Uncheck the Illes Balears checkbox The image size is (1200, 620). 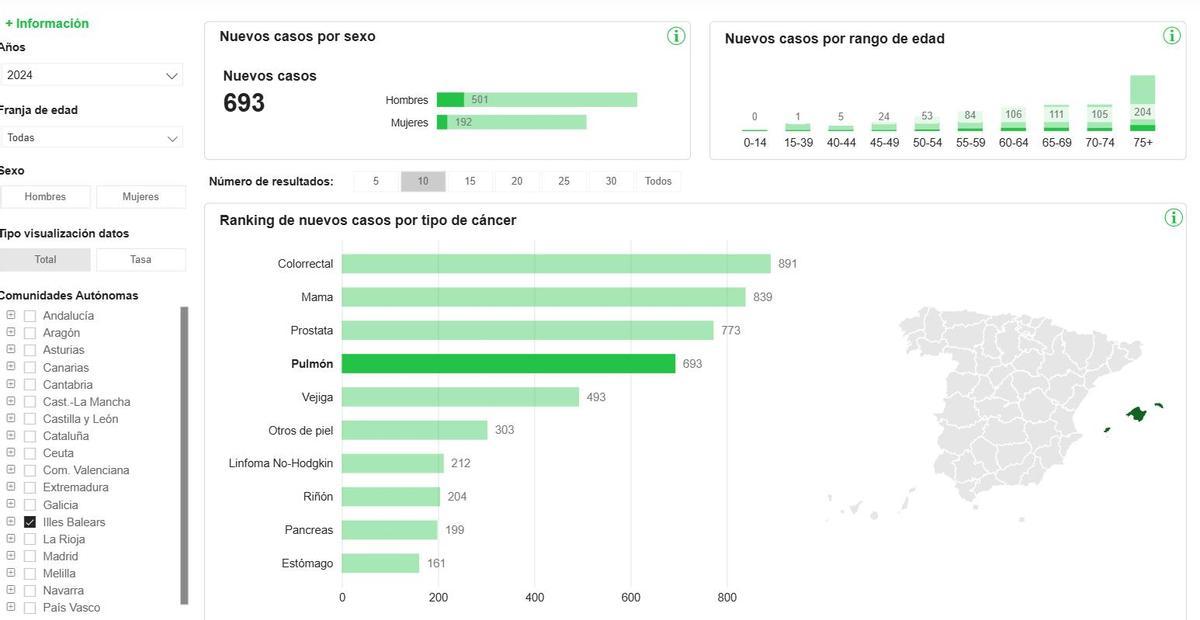click(30, 522)
